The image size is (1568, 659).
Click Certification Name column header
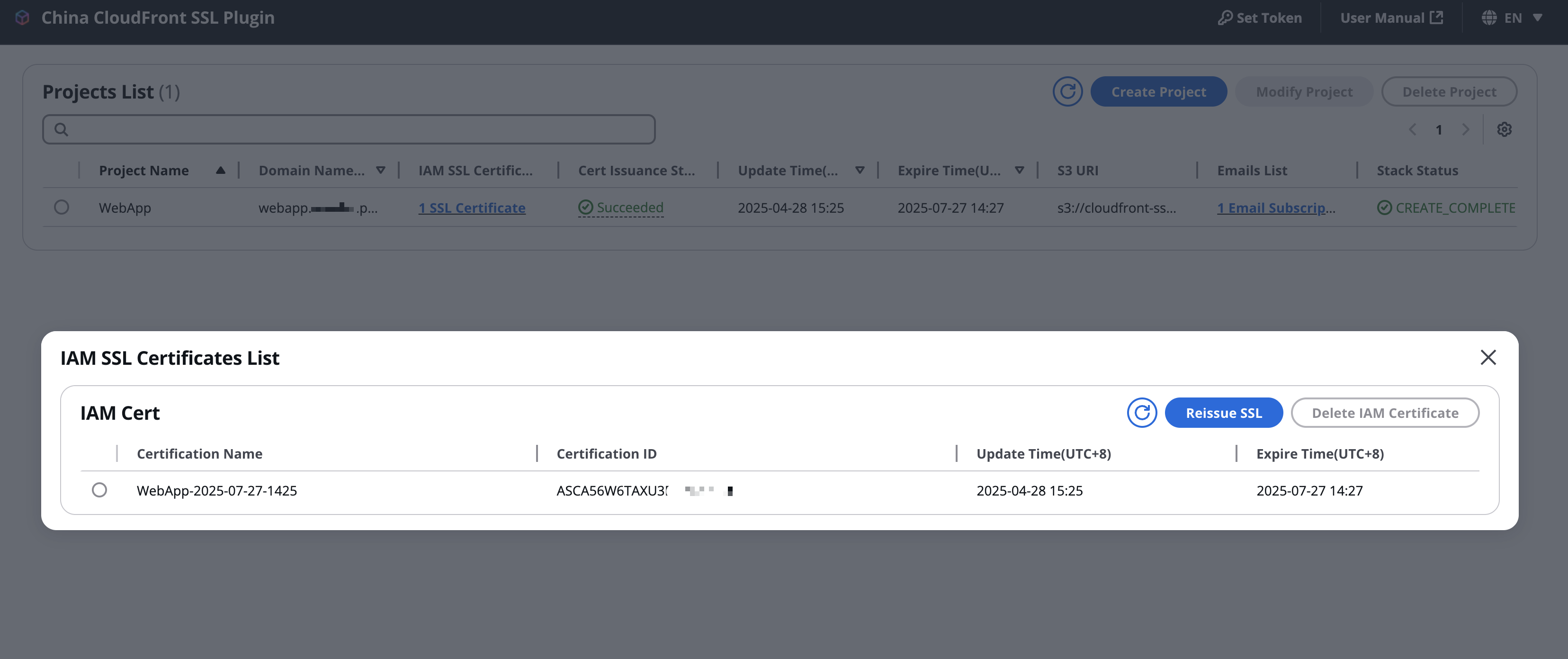tap(200, 454)
